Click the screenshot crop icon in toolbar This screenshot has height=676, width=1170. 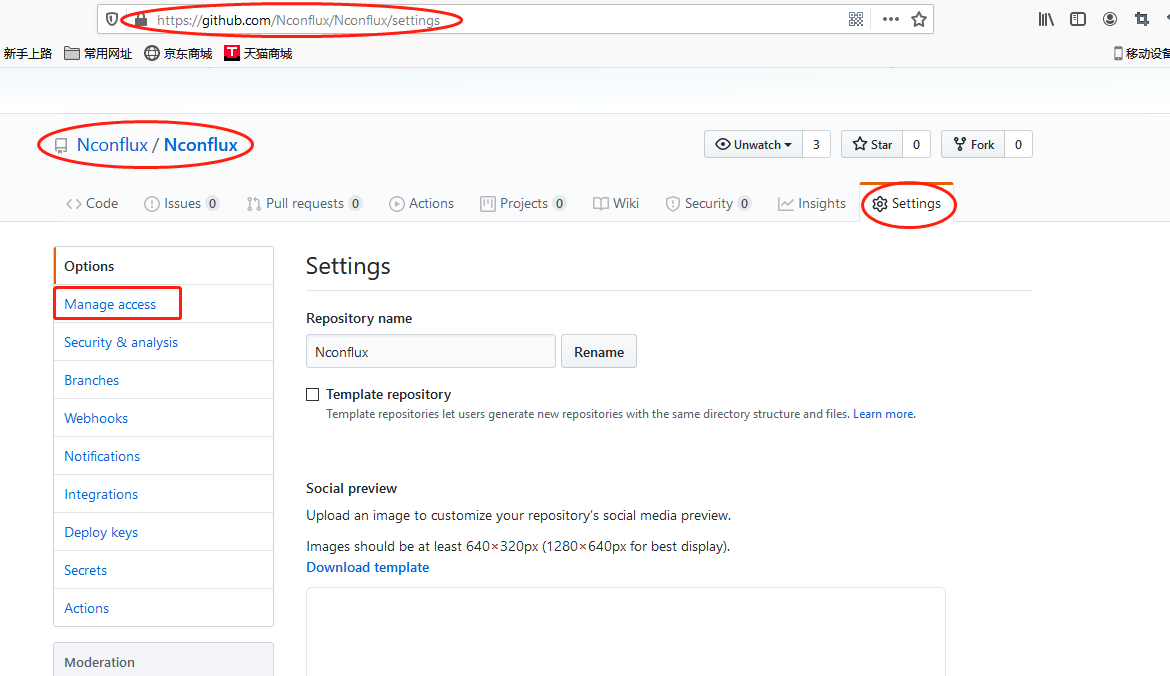point(1142,19)
